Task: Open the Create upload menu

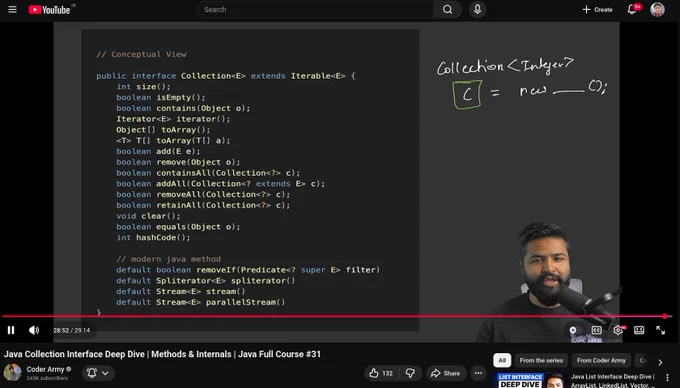Action: tap(597, 10)
